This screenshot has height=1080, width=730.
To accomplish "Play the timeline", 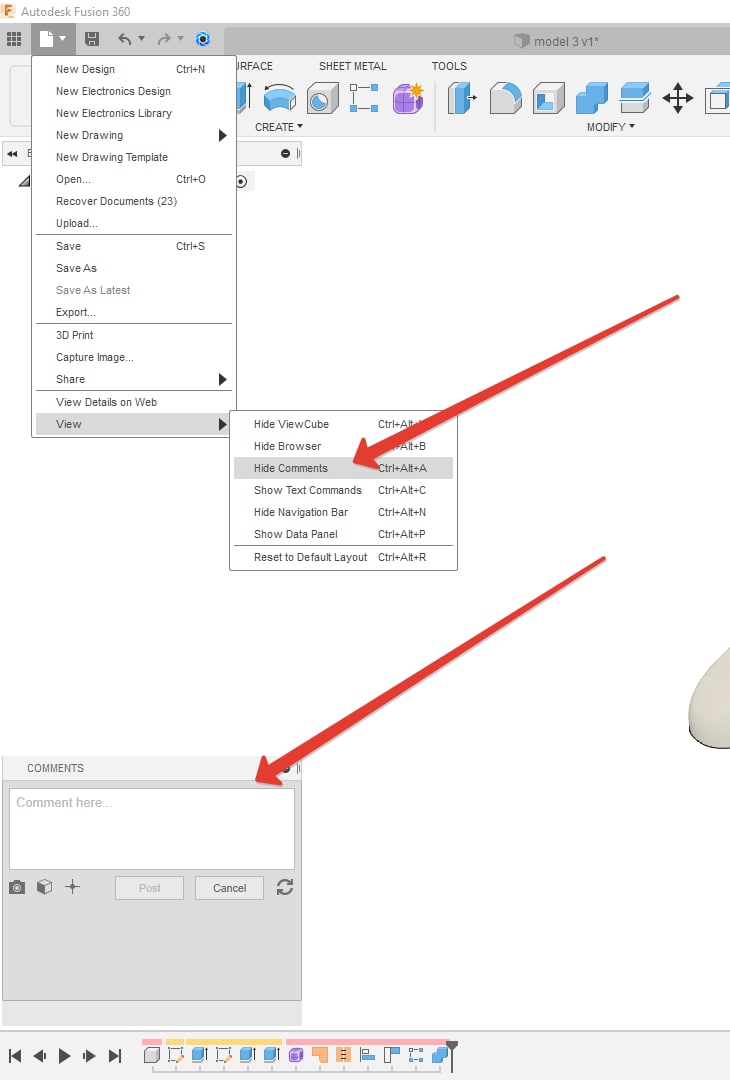I will point(65,1056).
